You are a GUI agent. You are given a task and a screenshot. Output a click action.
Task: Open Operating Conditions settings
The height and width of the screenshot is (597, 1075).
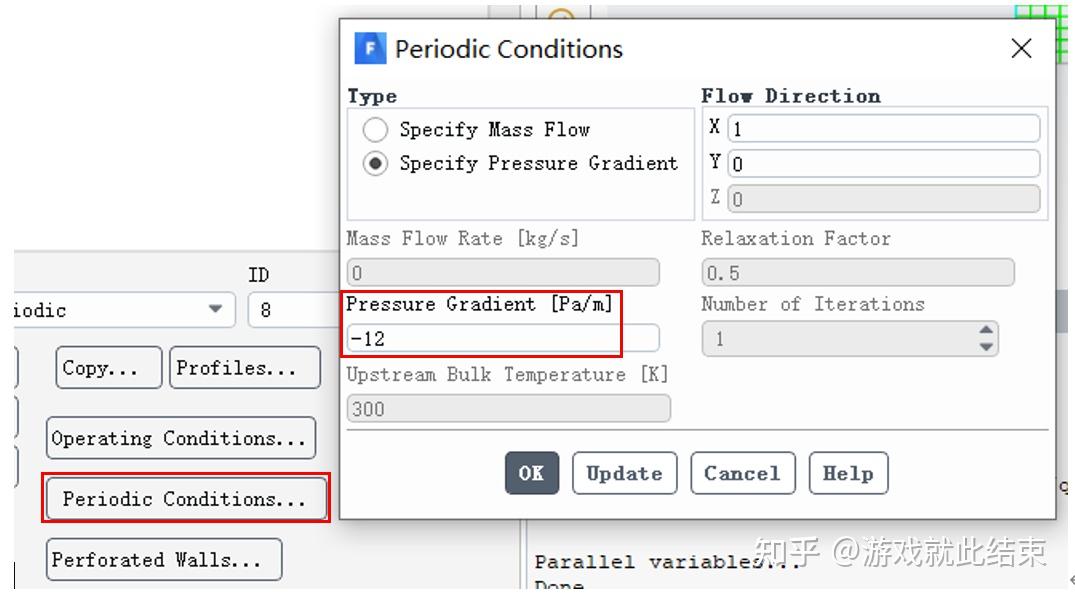(180, 439)
